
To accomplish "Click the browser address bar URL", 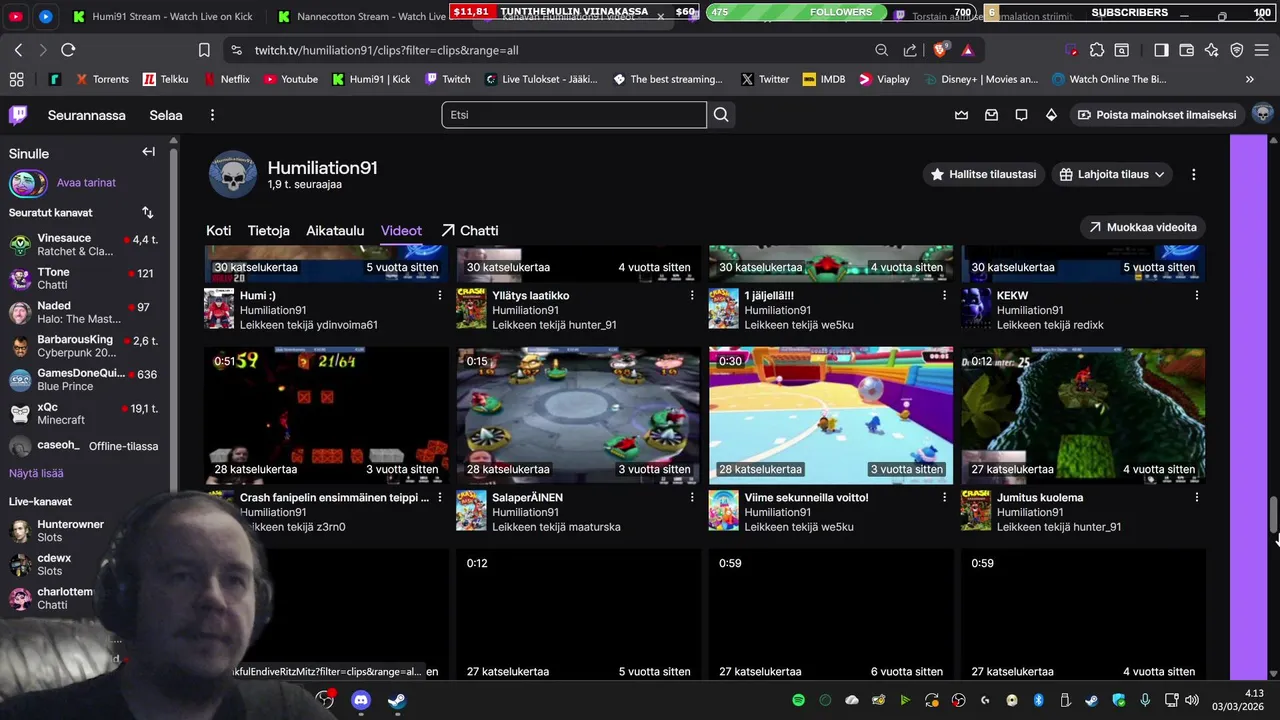I will coord(386,50).
